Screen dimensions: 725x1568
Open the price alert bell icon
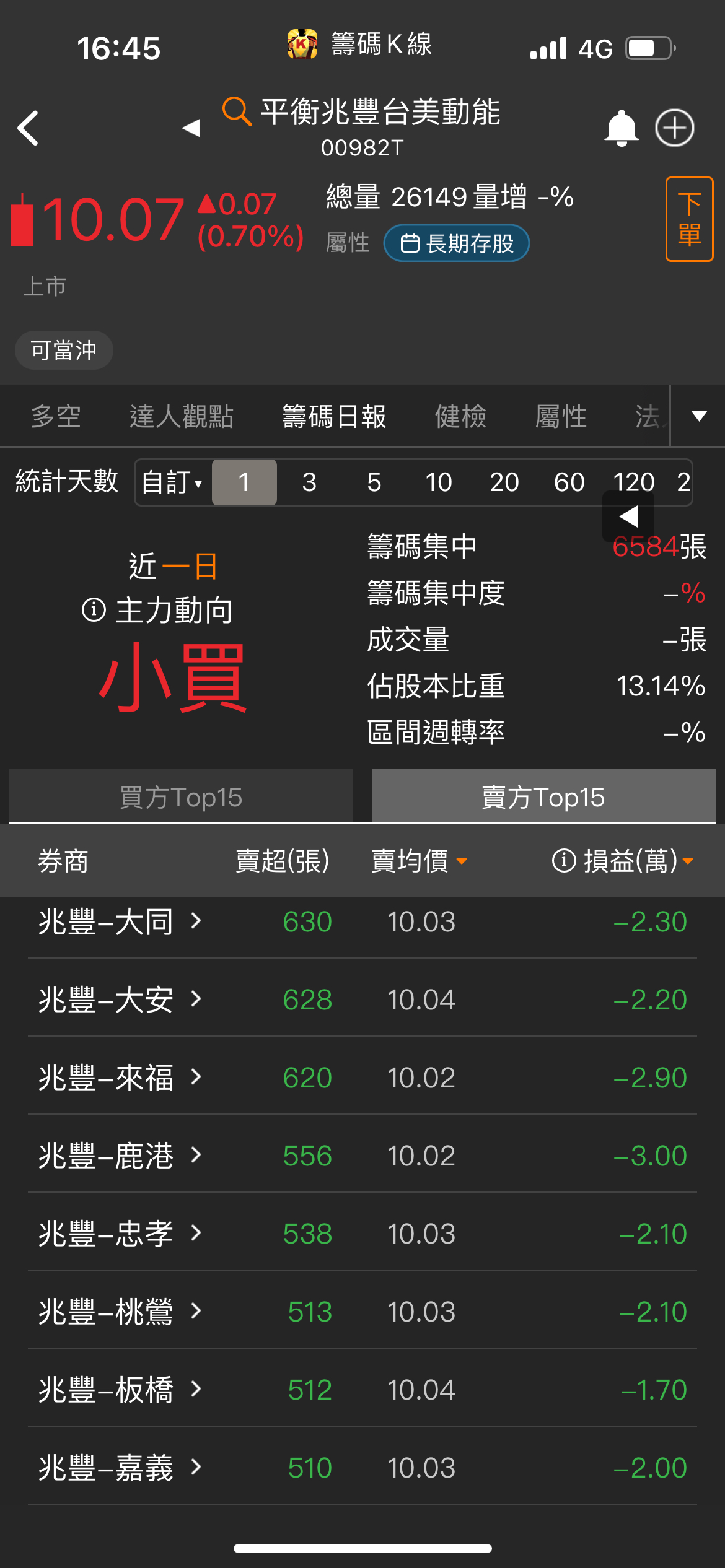point(621,128)
